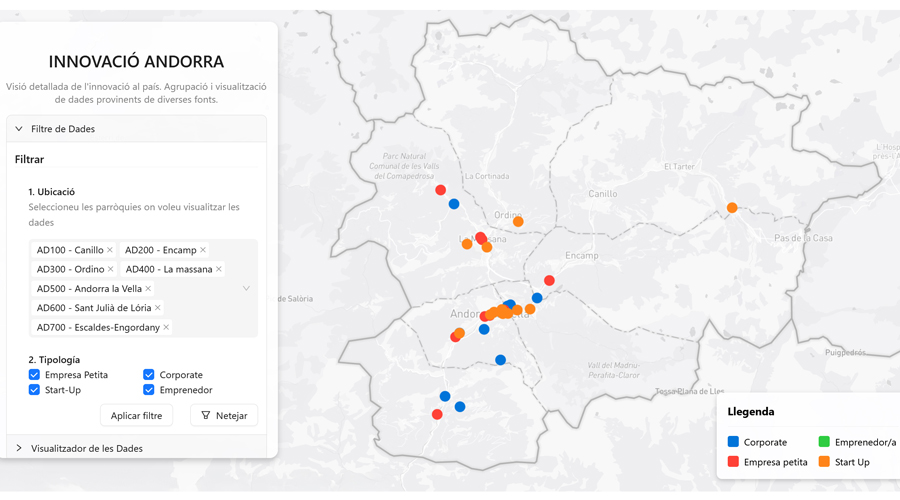
Task: Click the Aplicar filtre button
Action: (137, 415)
